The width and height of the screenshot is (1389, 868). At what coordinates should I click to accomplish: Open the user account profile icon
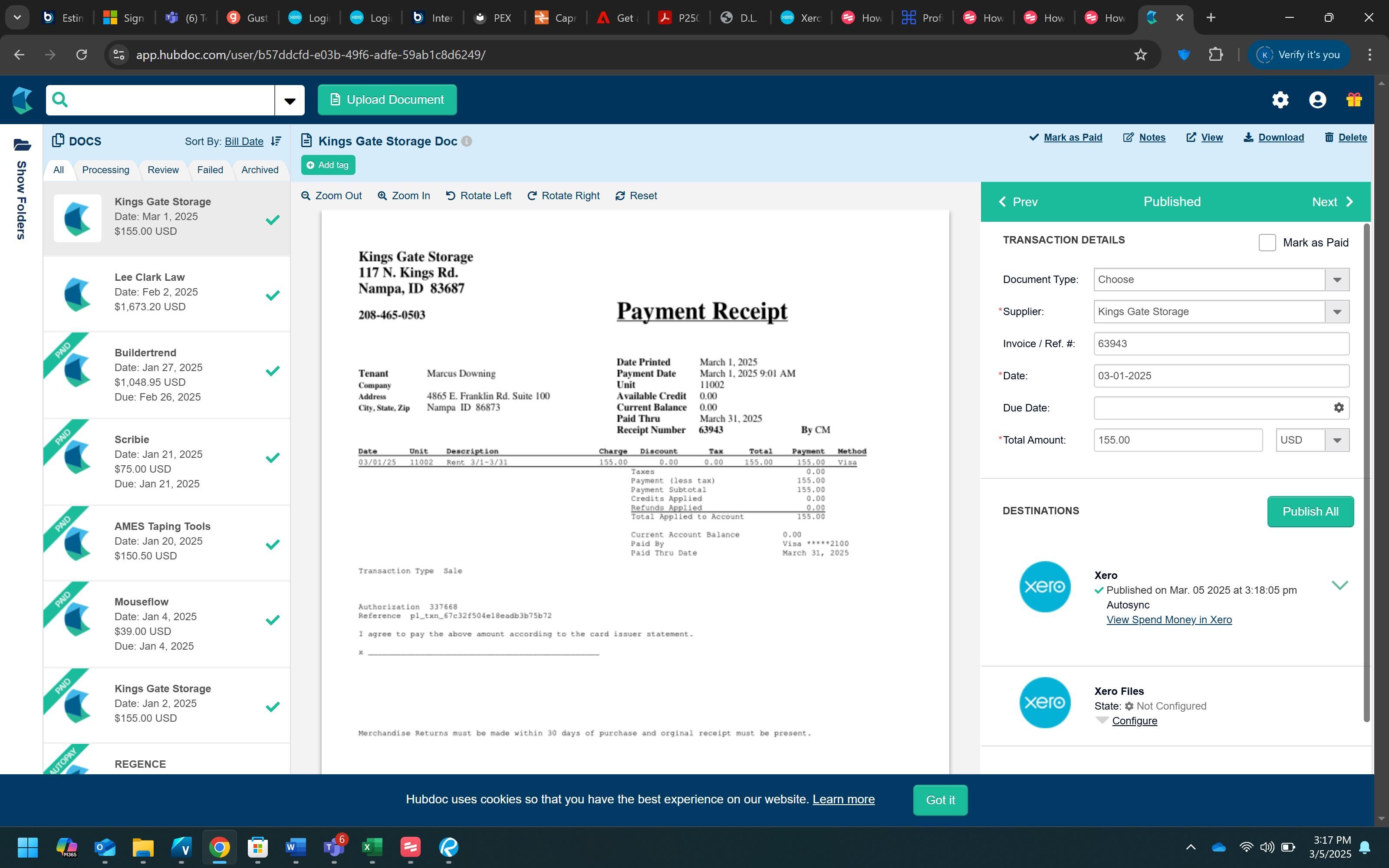1317,100
